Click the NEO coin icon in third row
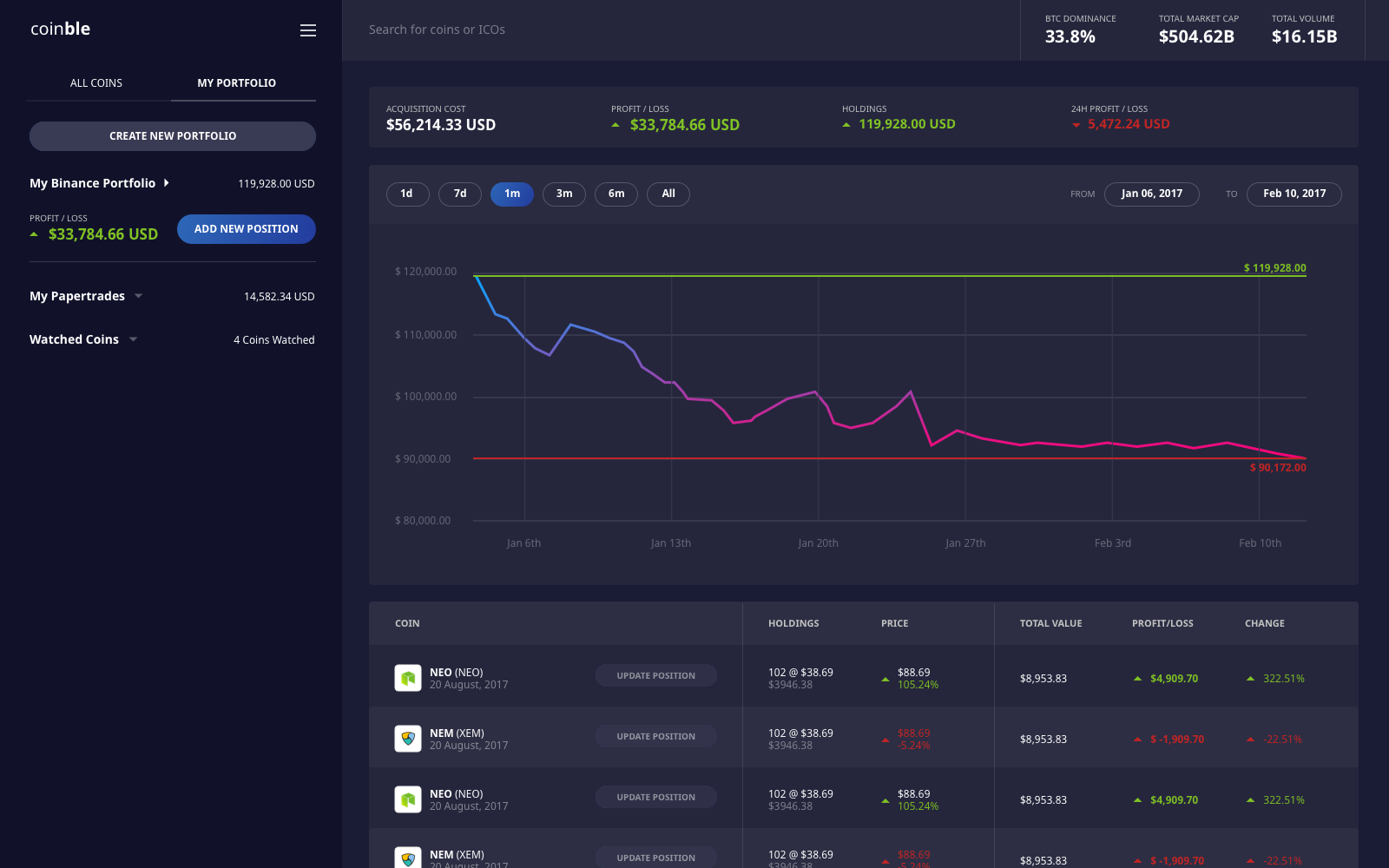 coord(408,799)
